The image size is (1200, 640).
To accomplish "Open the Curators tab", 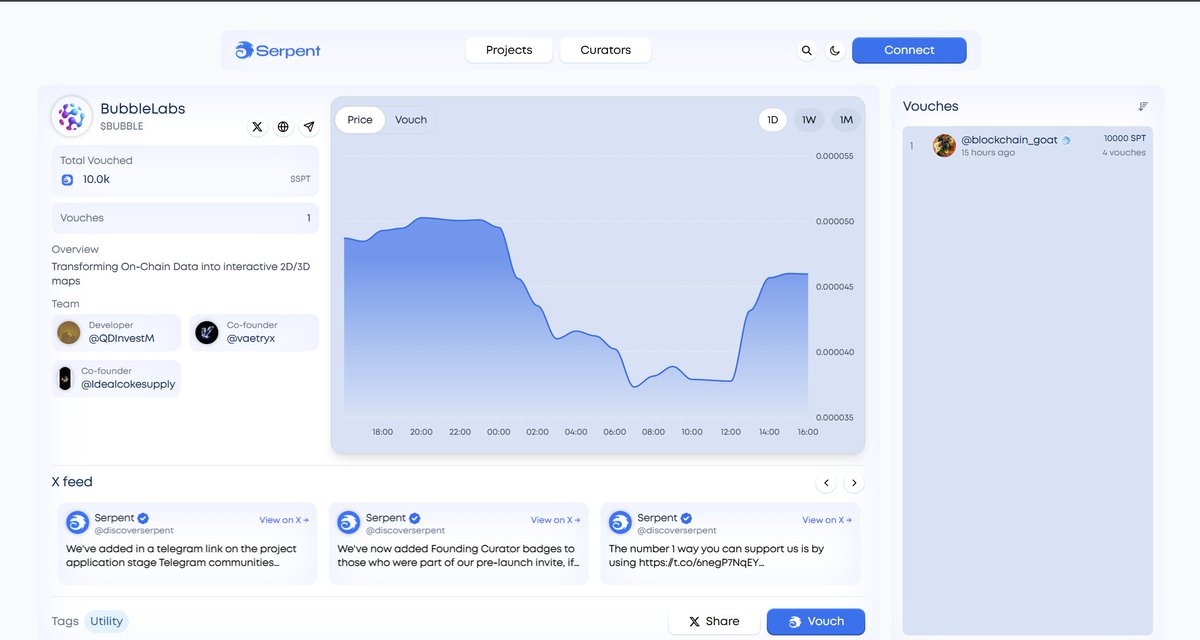I will point(606,50).
